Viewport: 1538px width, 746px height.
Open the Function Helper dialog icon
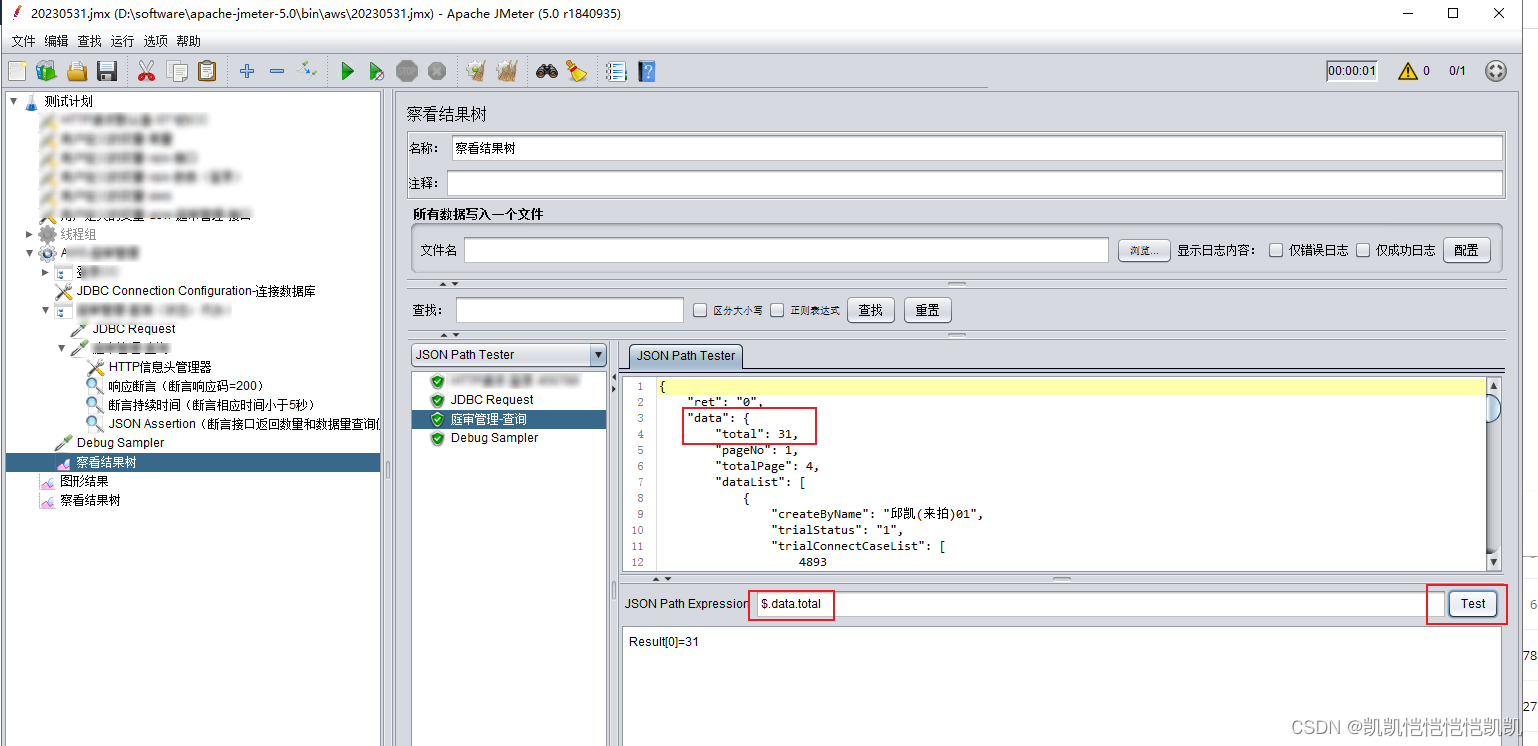(x=616, y=71)
